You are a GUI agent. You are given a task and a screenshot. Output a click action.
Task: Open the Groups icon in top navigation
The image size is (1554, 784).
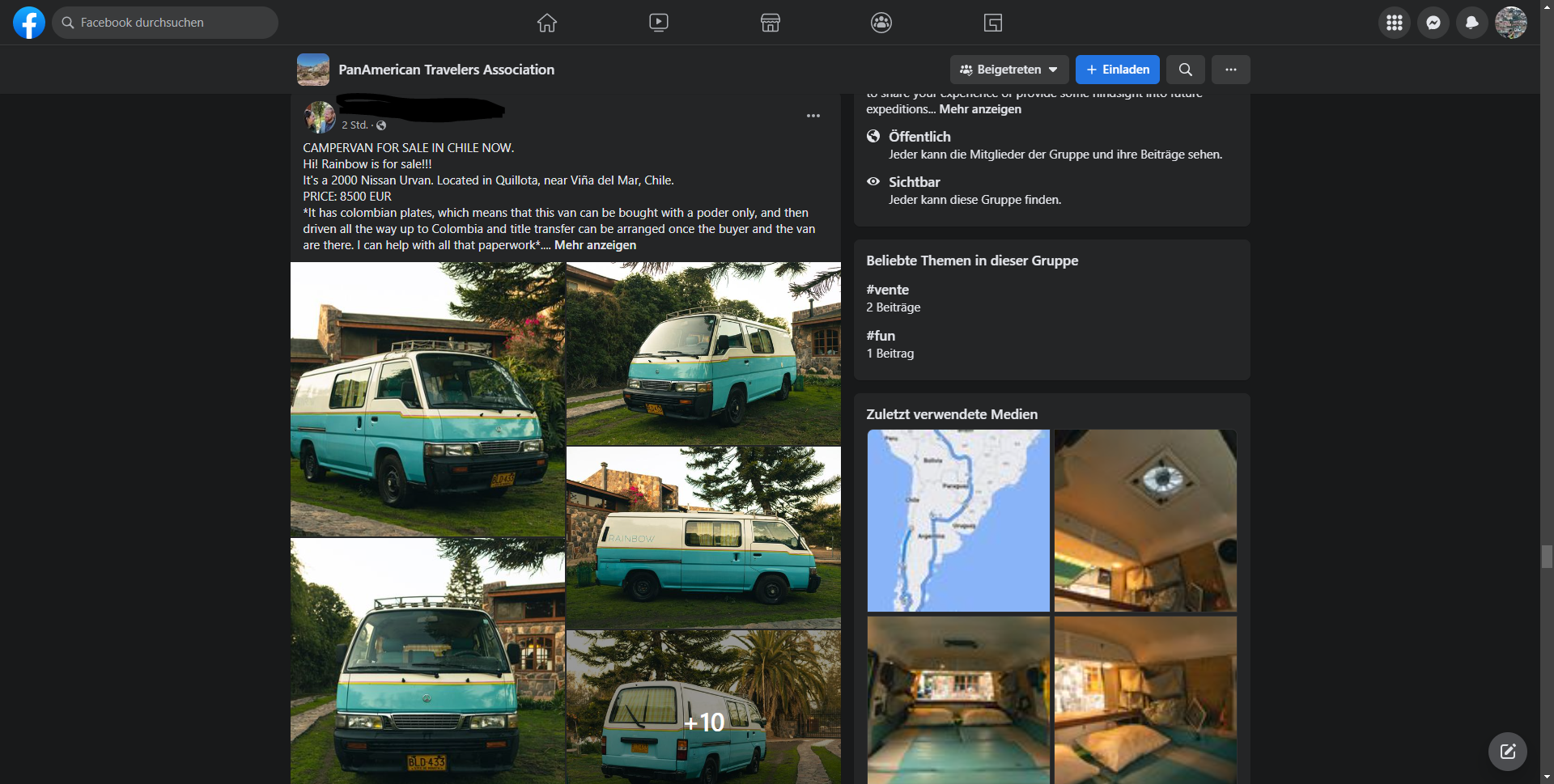tap(881, 23)
